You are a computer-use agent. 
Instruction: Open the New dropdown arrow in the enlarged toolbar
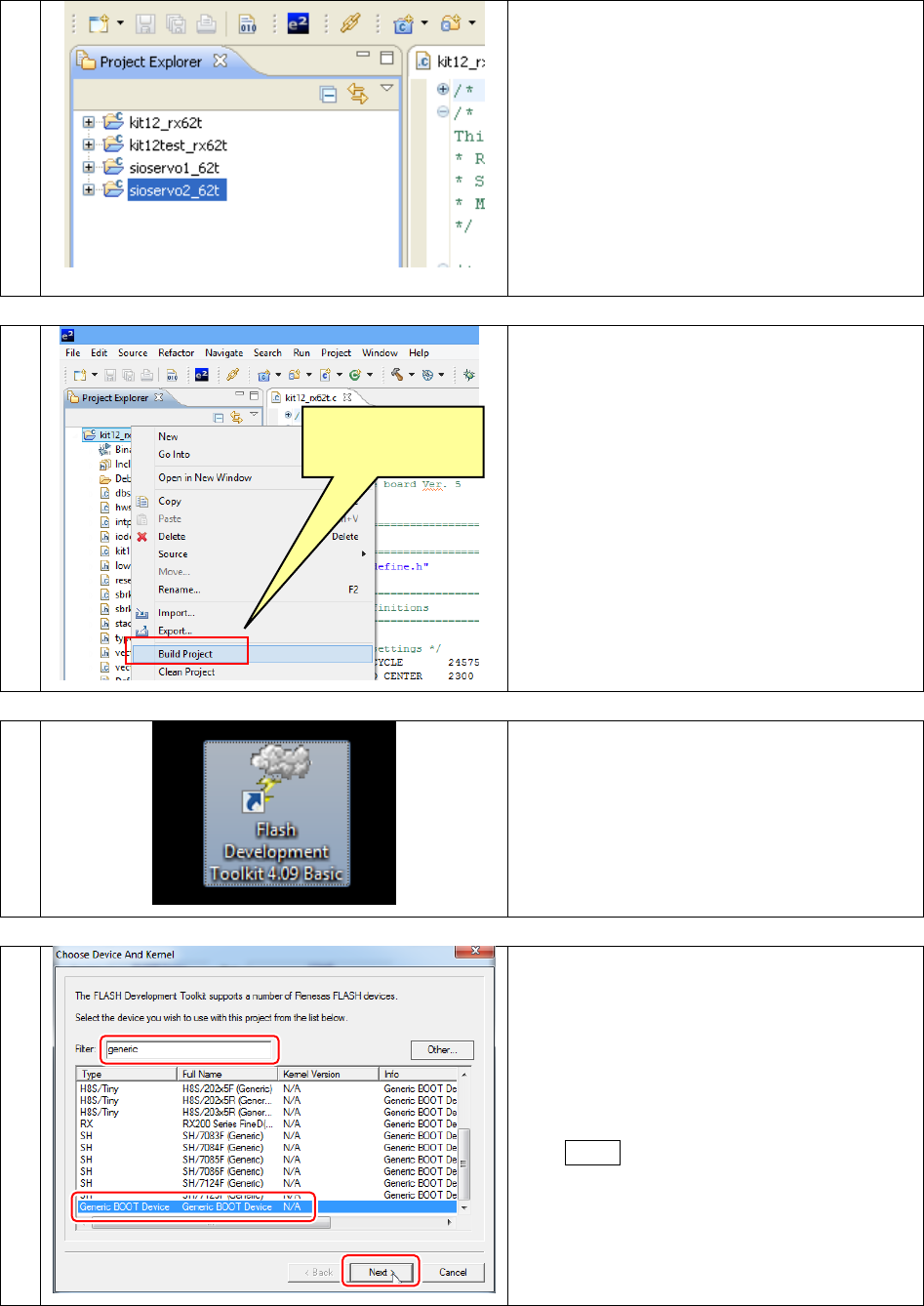[x=120, y=22]
